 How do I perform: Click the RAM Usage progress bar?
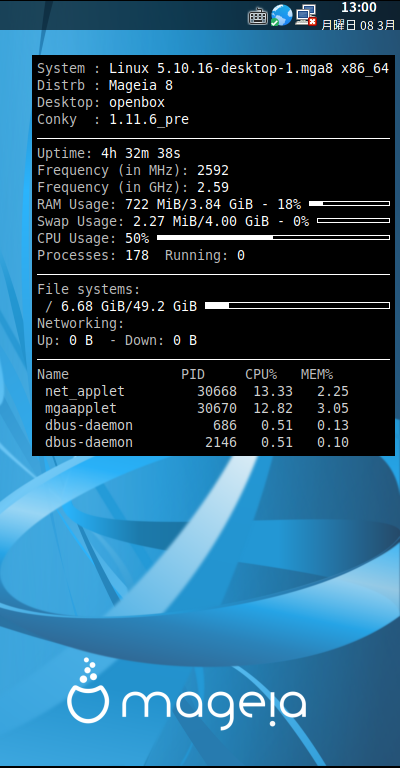pyautogui.click(x=350, y=203)
